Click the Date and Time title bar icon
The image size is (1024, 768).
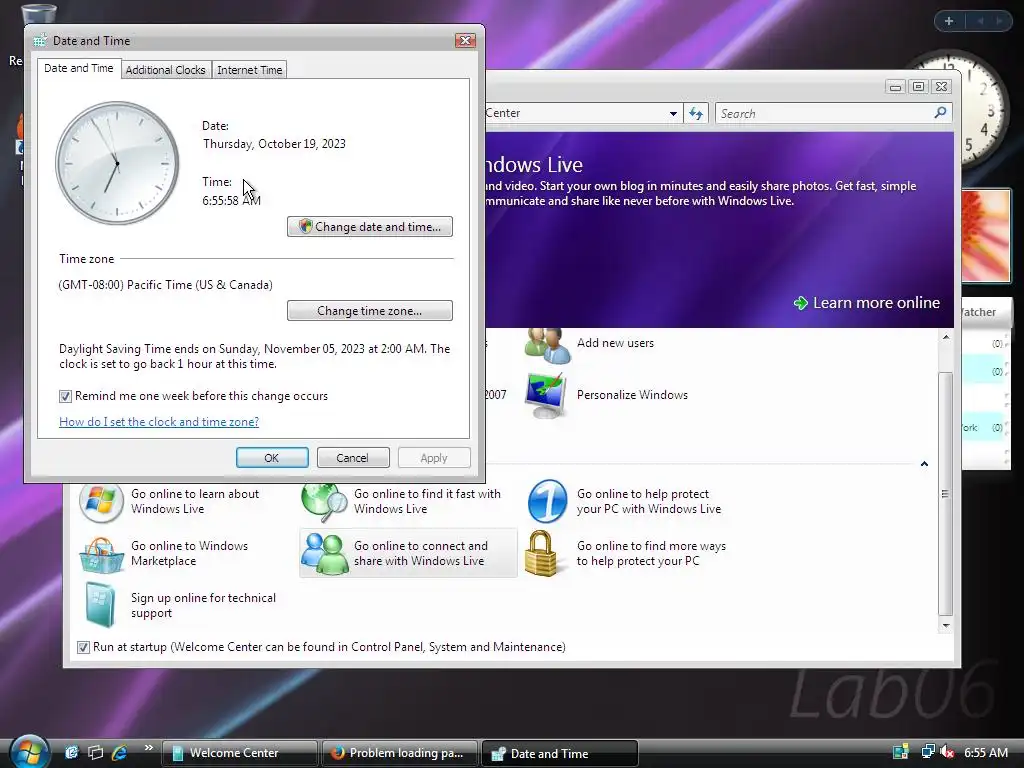coord(40,40)
